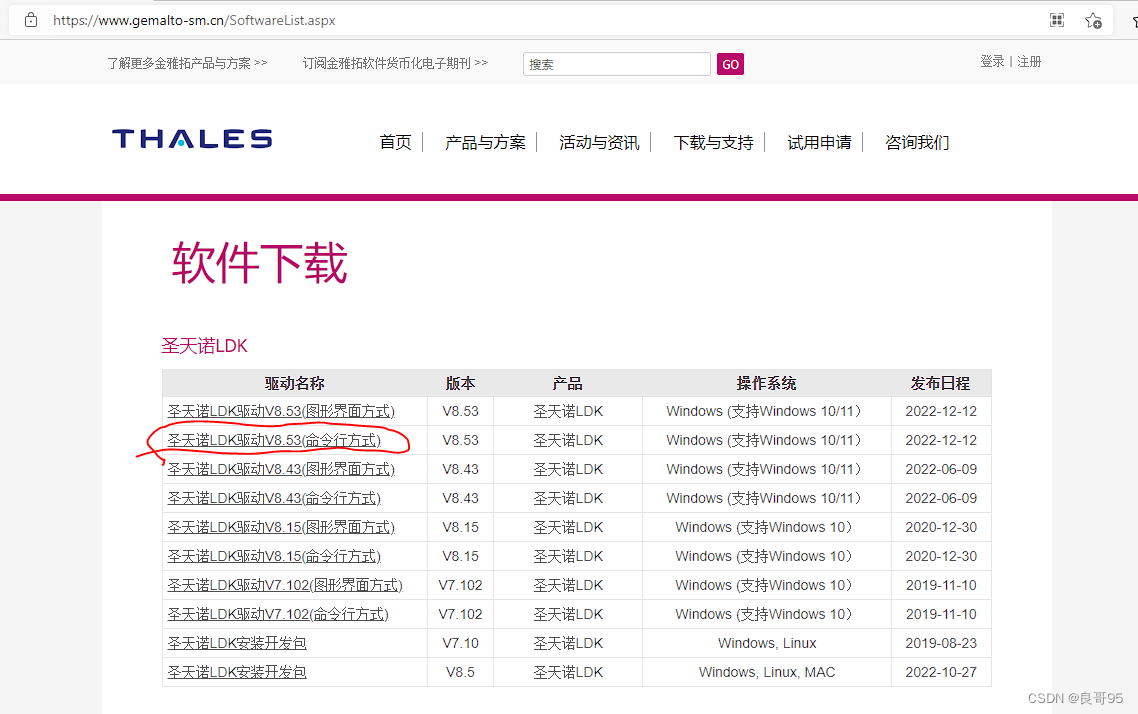Open 咨询我们 menu item
This screenshot has height=714, width=1138.
[x=917, y=142]
